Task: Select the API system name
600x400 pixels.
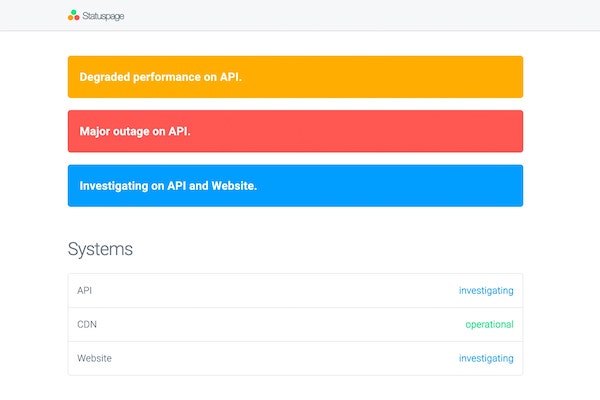Action: point(85,291)
